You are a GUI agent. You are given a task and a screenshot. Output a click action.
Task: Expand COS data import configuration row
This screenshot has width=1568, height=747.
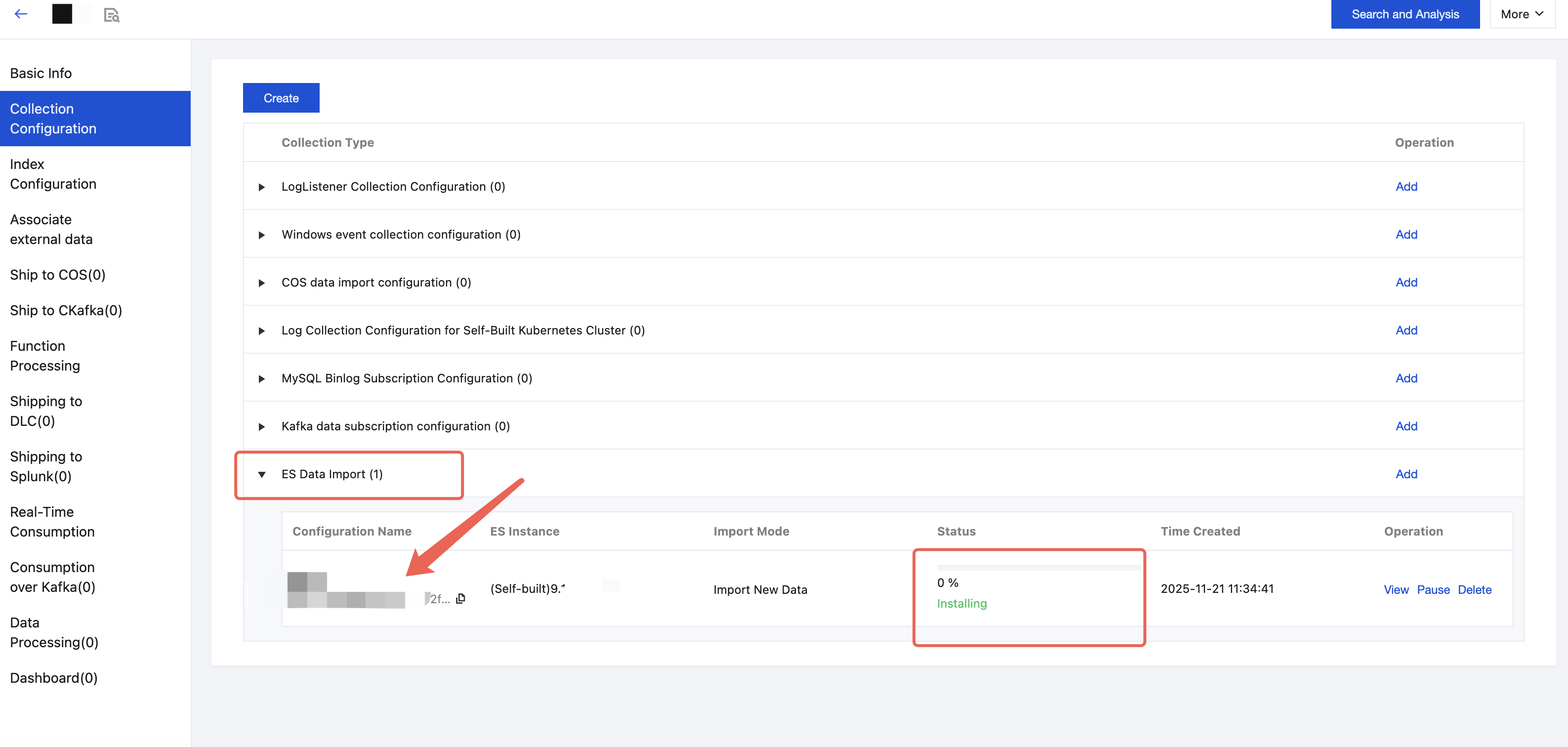(262, 283)
